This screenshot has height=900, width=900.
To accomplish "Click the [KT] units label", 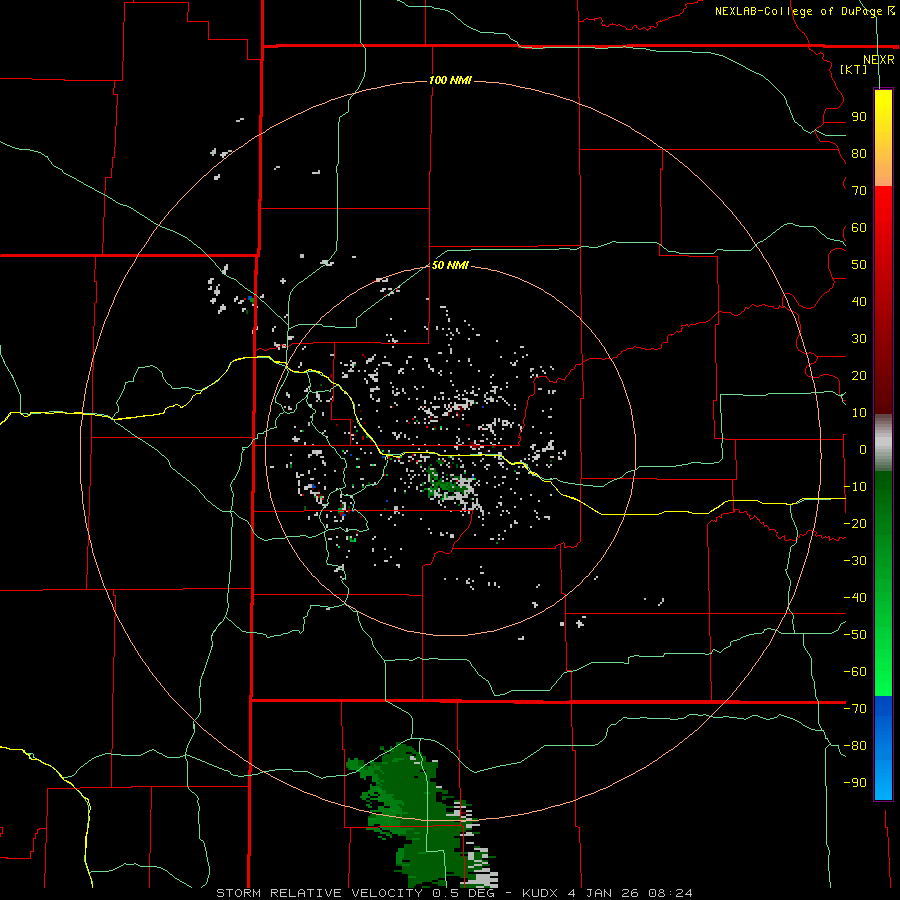I will 854,69.
